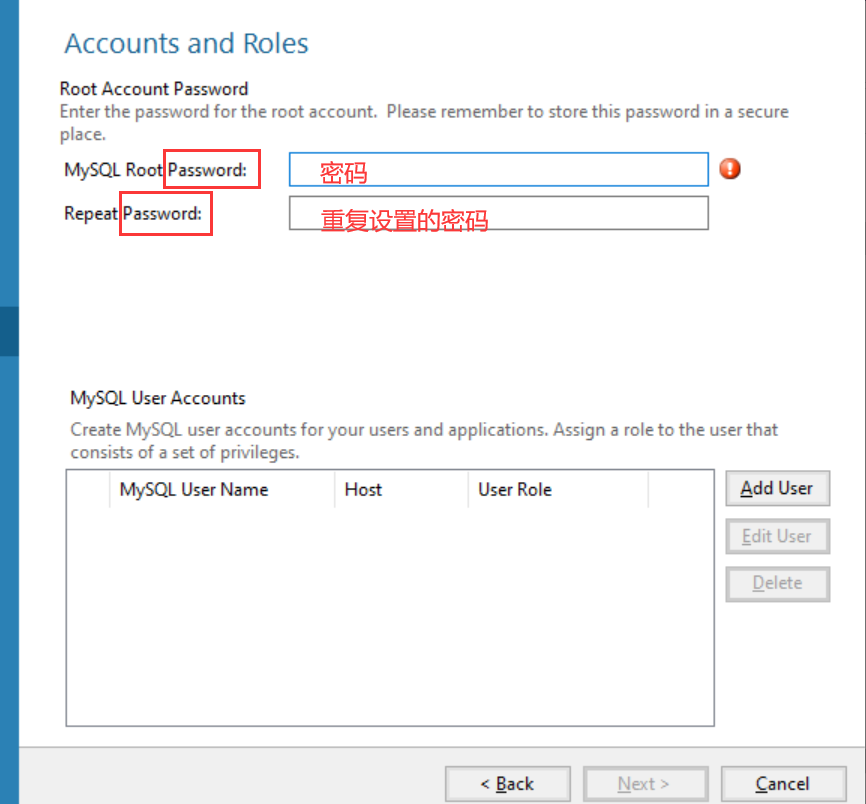This screenshot has height=804, width=866.
Task: Click the Accounts and Roles page heading
Action: pos(186,44)
